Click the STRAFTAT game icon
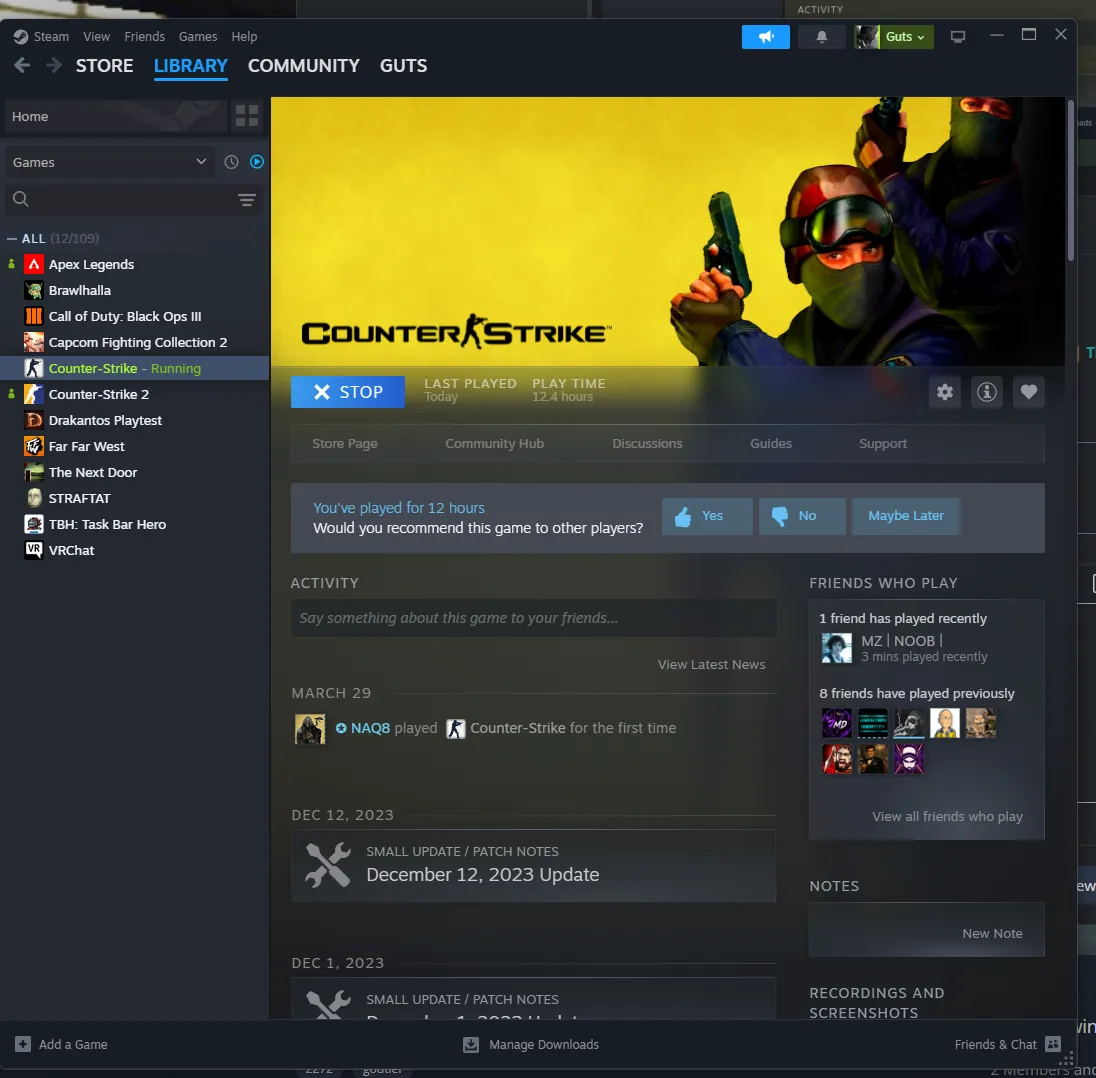1096x1078 pixels. click(x=34, y=498)
